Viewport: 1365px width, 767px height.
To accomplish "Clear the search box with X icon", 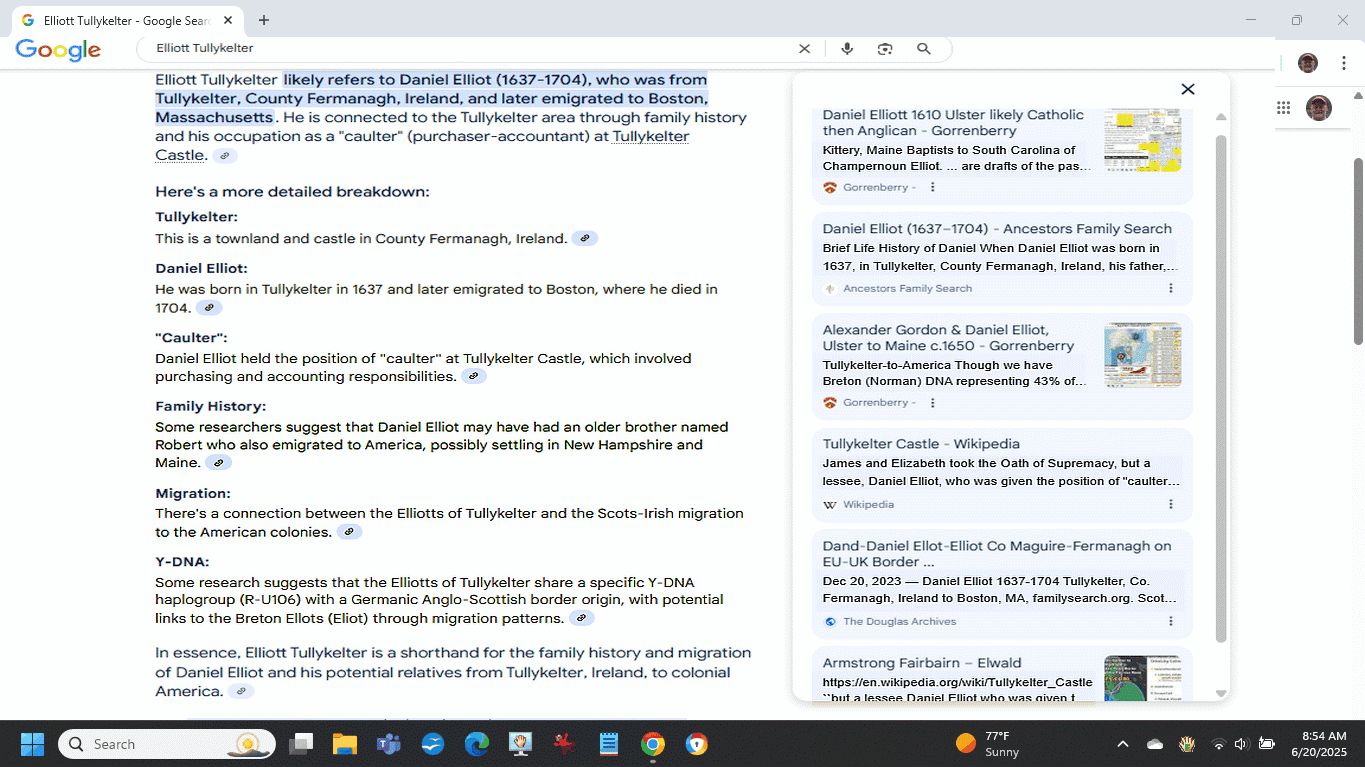I will 804,48.
